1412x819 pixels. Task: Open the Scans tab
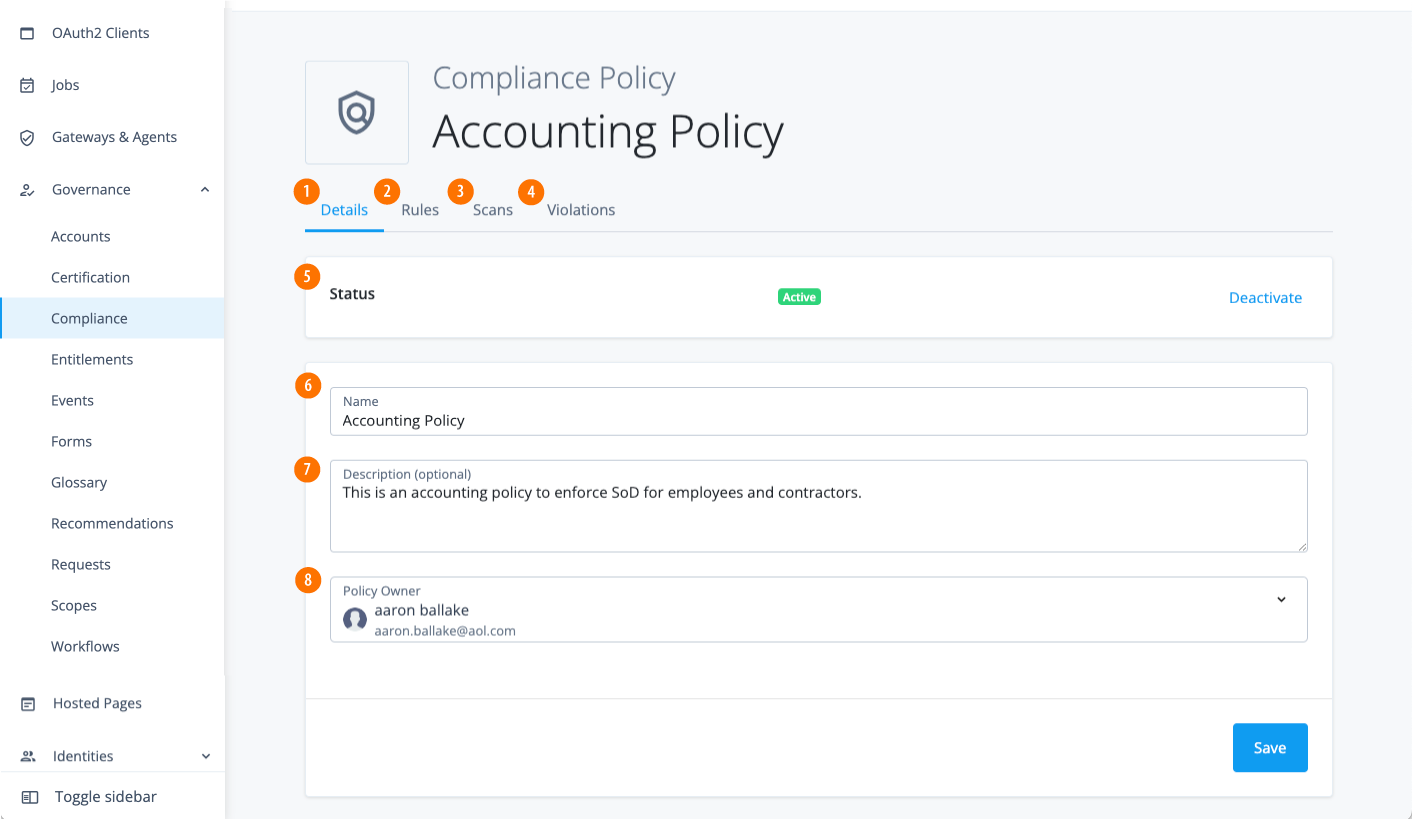tap(493, 210)
